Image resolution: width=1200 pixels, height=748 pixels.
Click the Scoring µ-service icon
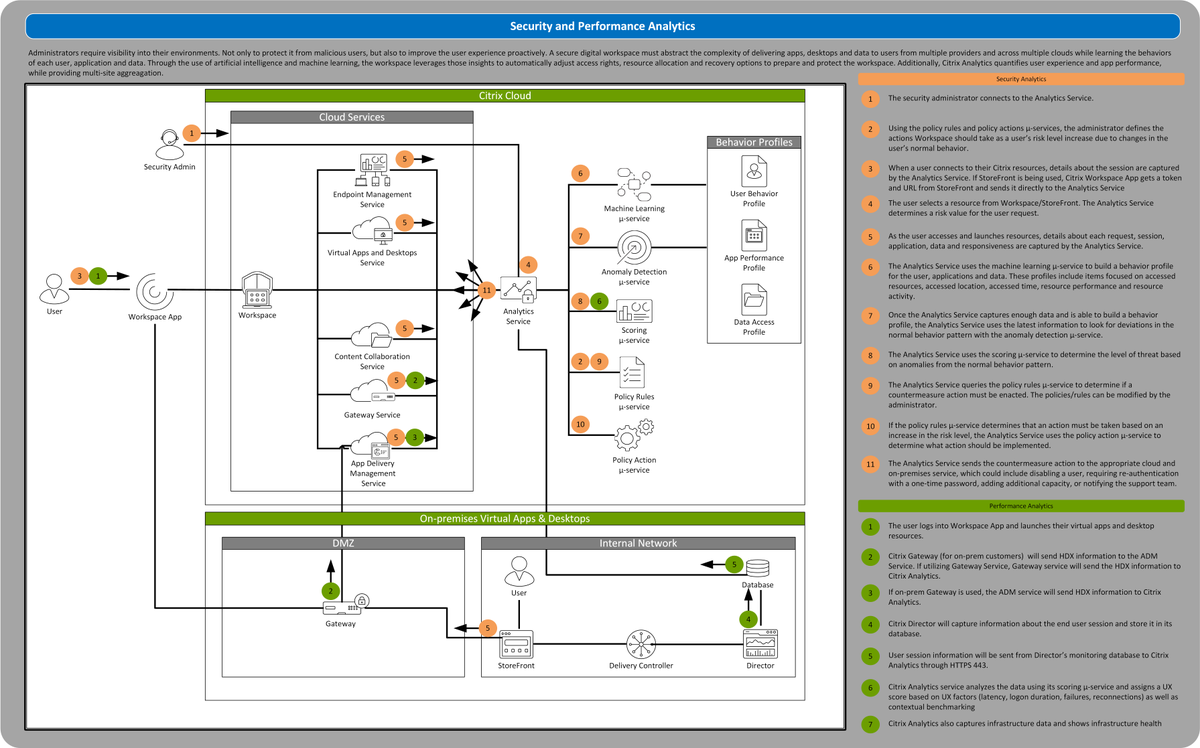[634, 310]
